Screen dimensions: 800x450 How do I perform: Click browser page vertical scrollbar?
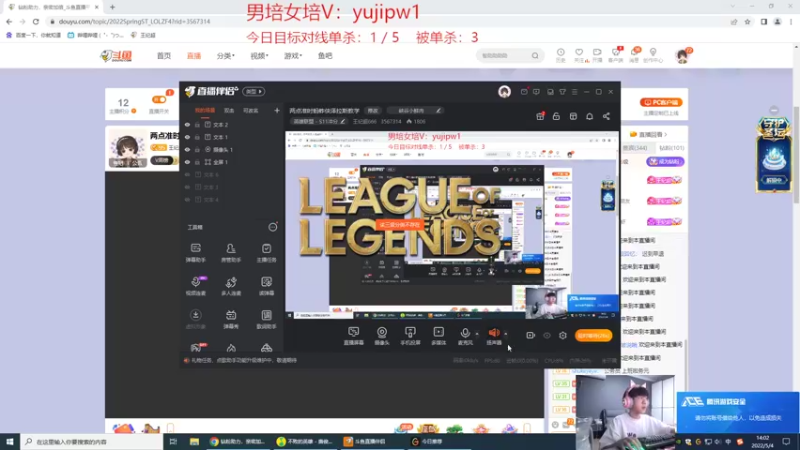(x=796, y=153)
